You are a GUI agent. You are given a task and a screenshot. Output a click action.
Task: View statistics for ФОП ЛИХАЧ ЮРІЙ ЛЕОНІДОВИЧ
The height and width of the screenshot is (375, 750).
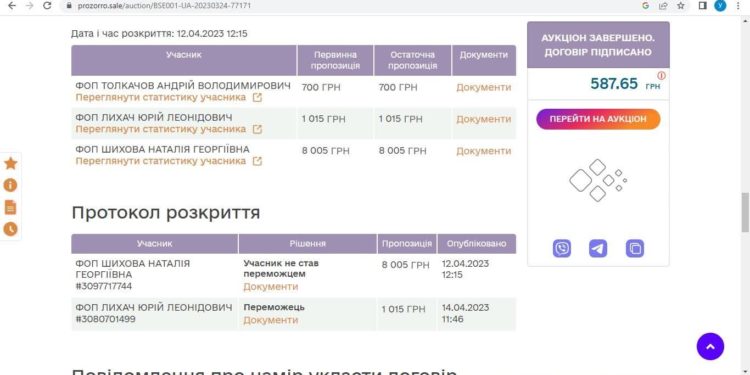(x=169, y=129)
